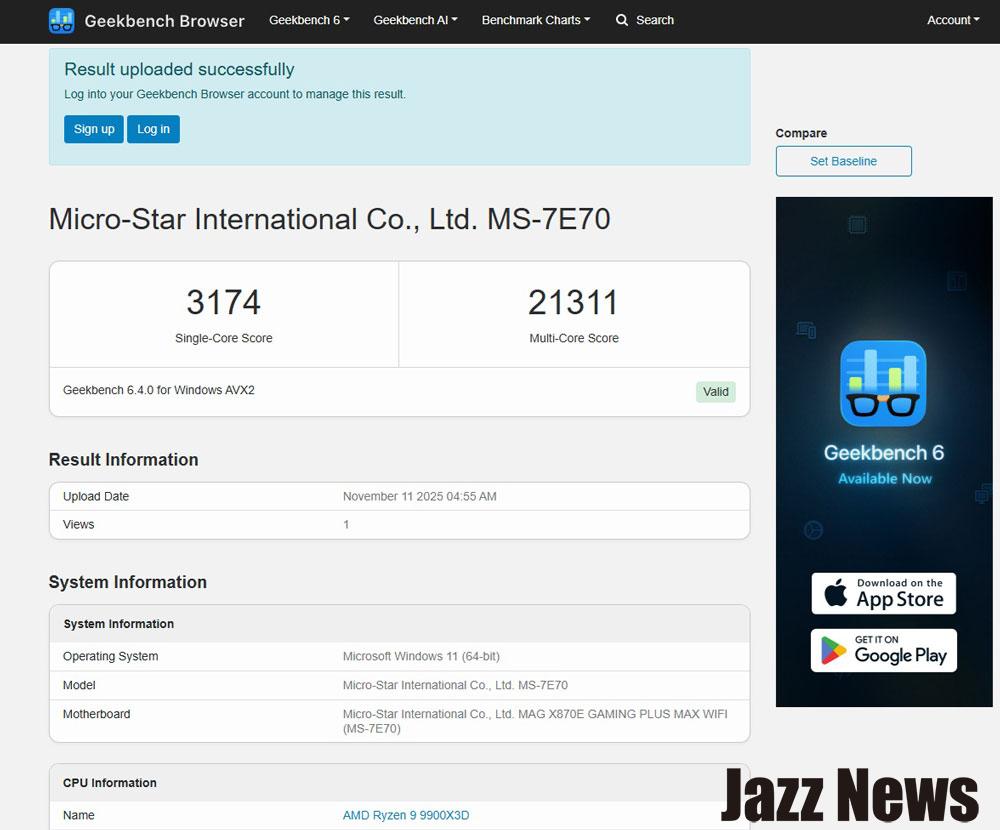Click the Geekbench 6 app icon in ad
This screenshot has width=1000, height=830.
pyautogui.click(x=883, y=384)
